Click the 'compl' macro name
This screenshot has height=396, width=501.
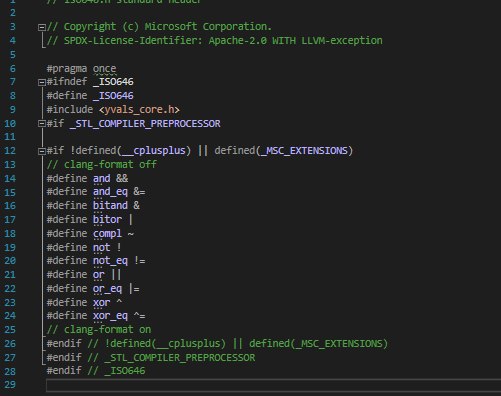pyautogui.click(x=107, y=233)
